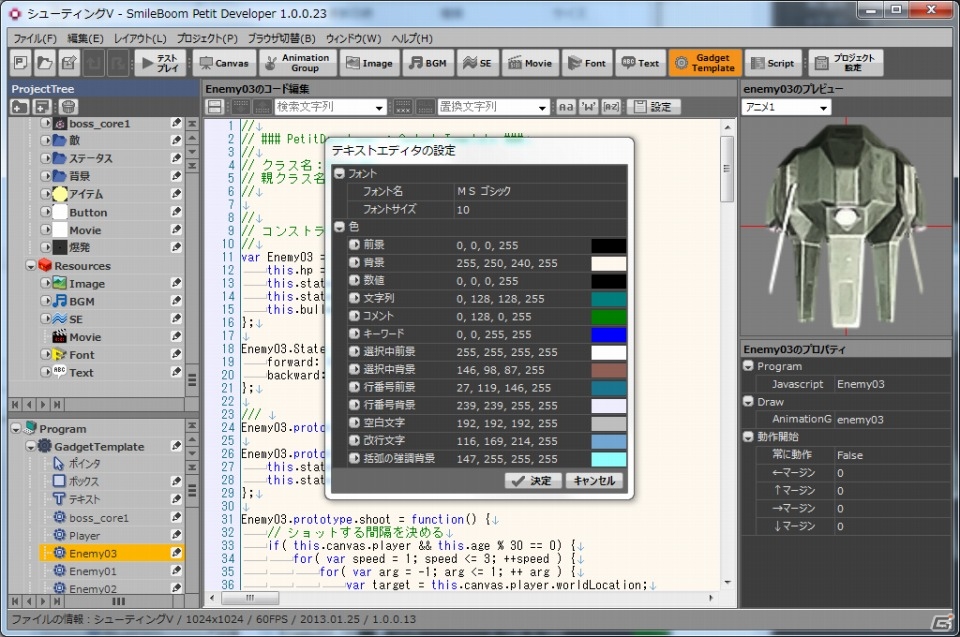Open the 編集(E) menu

tap(85, 38)
